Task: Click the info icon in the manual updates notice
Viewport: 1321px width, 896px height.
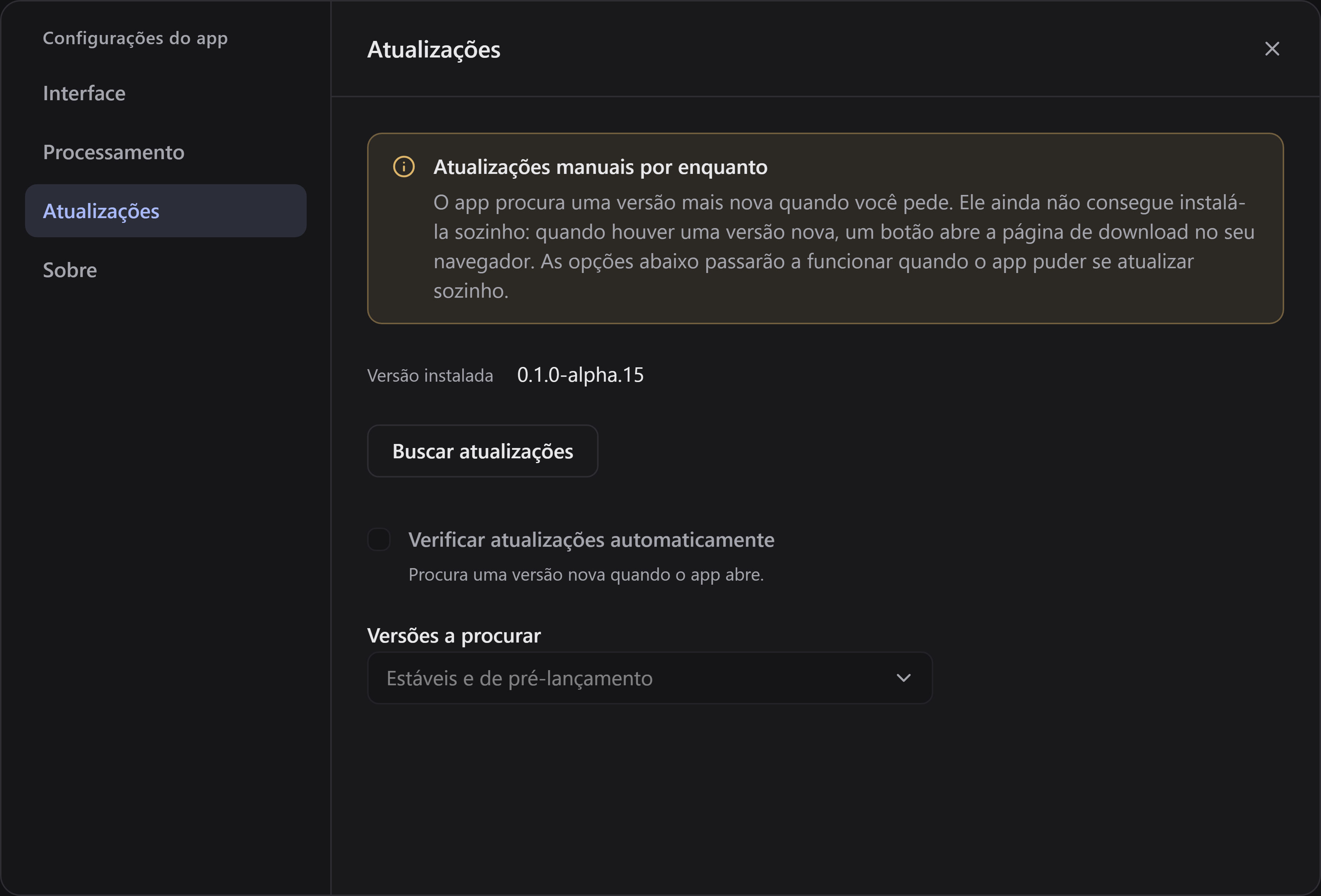Action: coord(404,167)
